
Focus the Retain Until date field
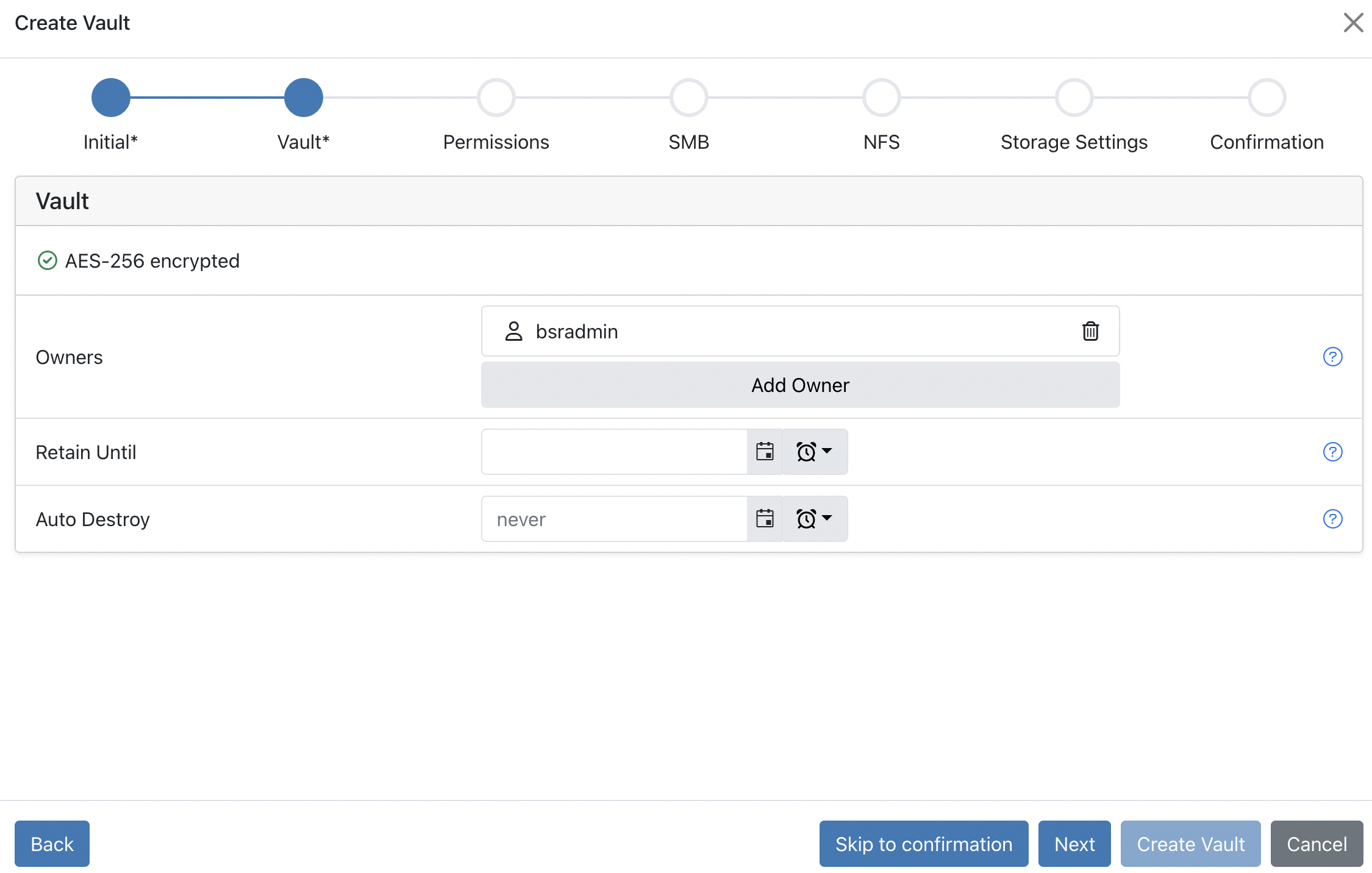click(x=614, y=452)
